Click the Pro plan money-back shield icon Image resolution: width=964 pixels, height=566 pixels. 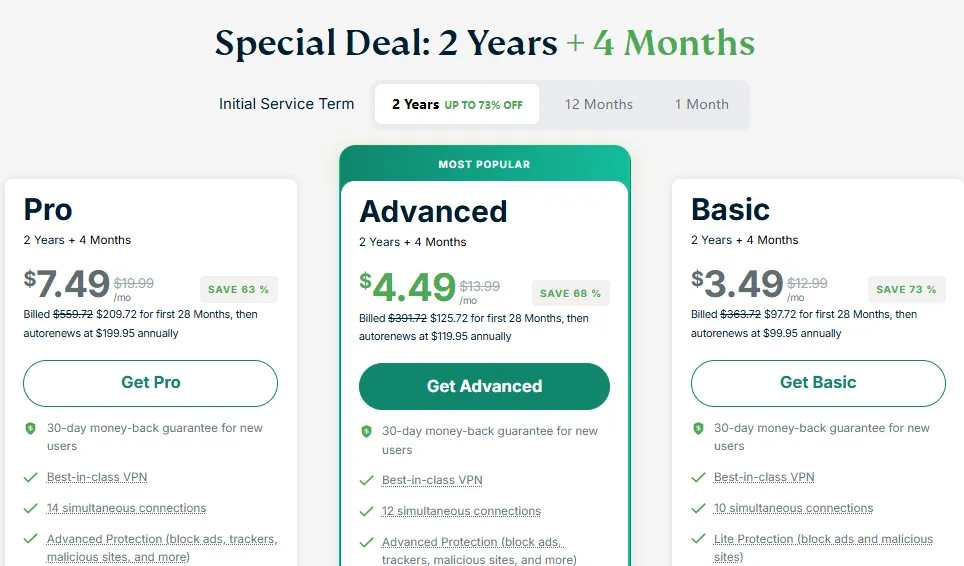pos(31,428)
